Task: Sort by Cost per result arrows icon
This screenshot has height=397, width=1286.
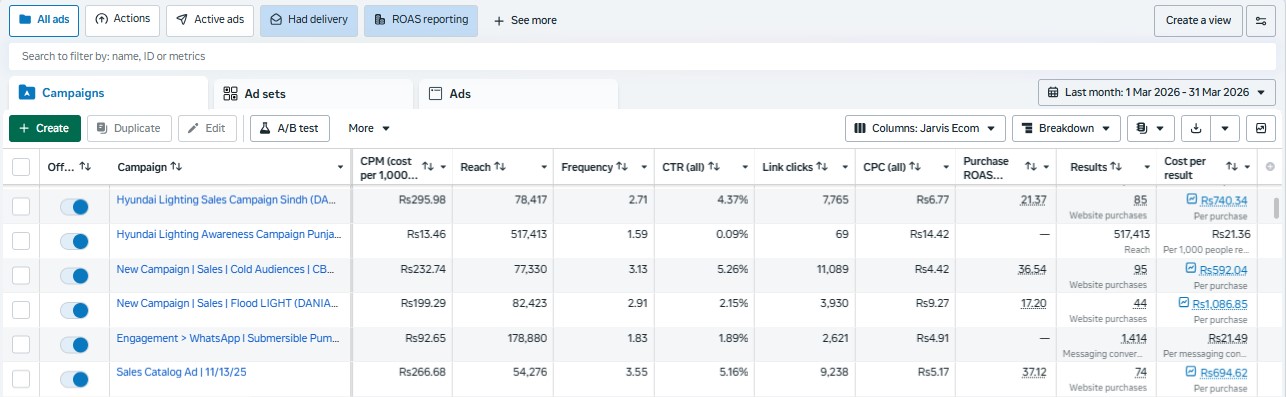Action: 1233,166
